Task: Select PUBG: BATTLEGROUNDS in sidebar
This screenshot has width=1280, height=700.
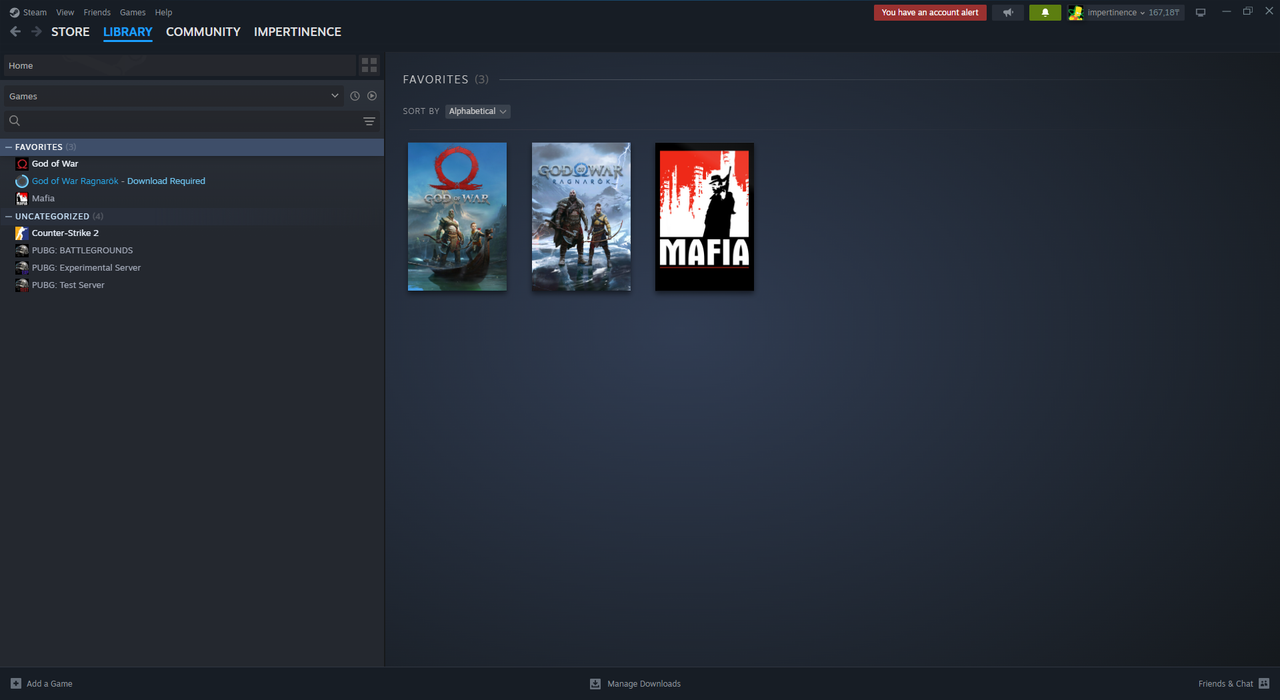Action: [x=82, y=250]
